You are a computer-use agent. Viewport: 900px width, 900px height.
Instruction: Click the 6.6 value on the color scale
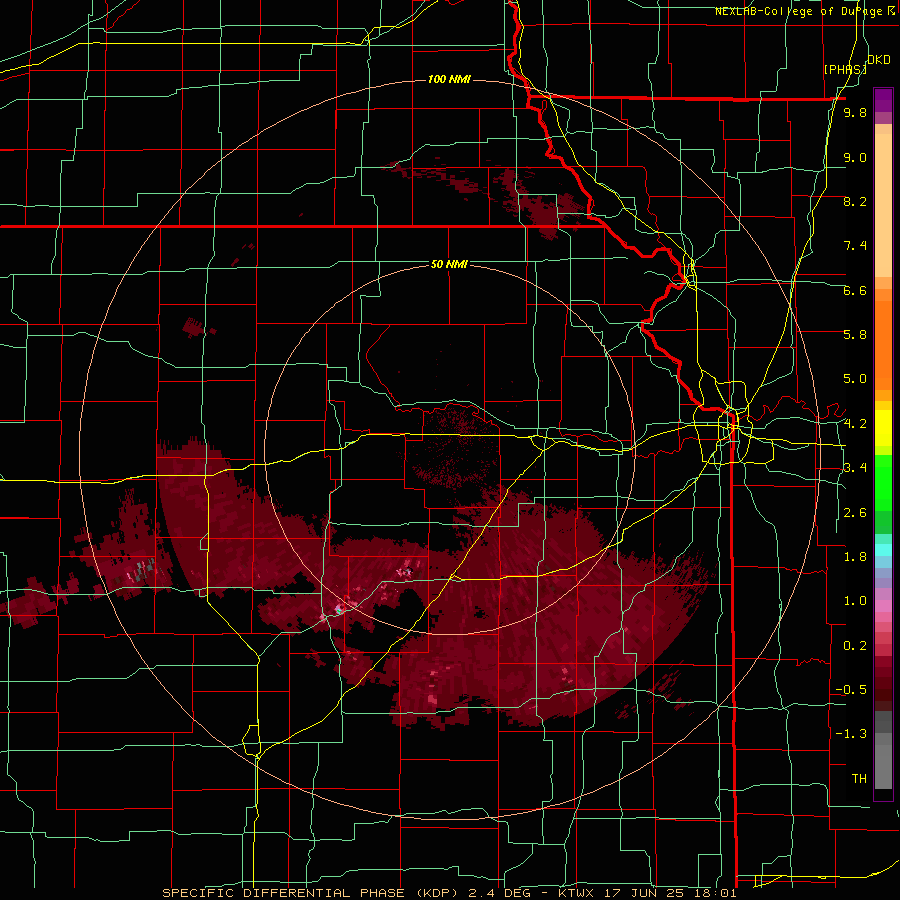(855, 290)
